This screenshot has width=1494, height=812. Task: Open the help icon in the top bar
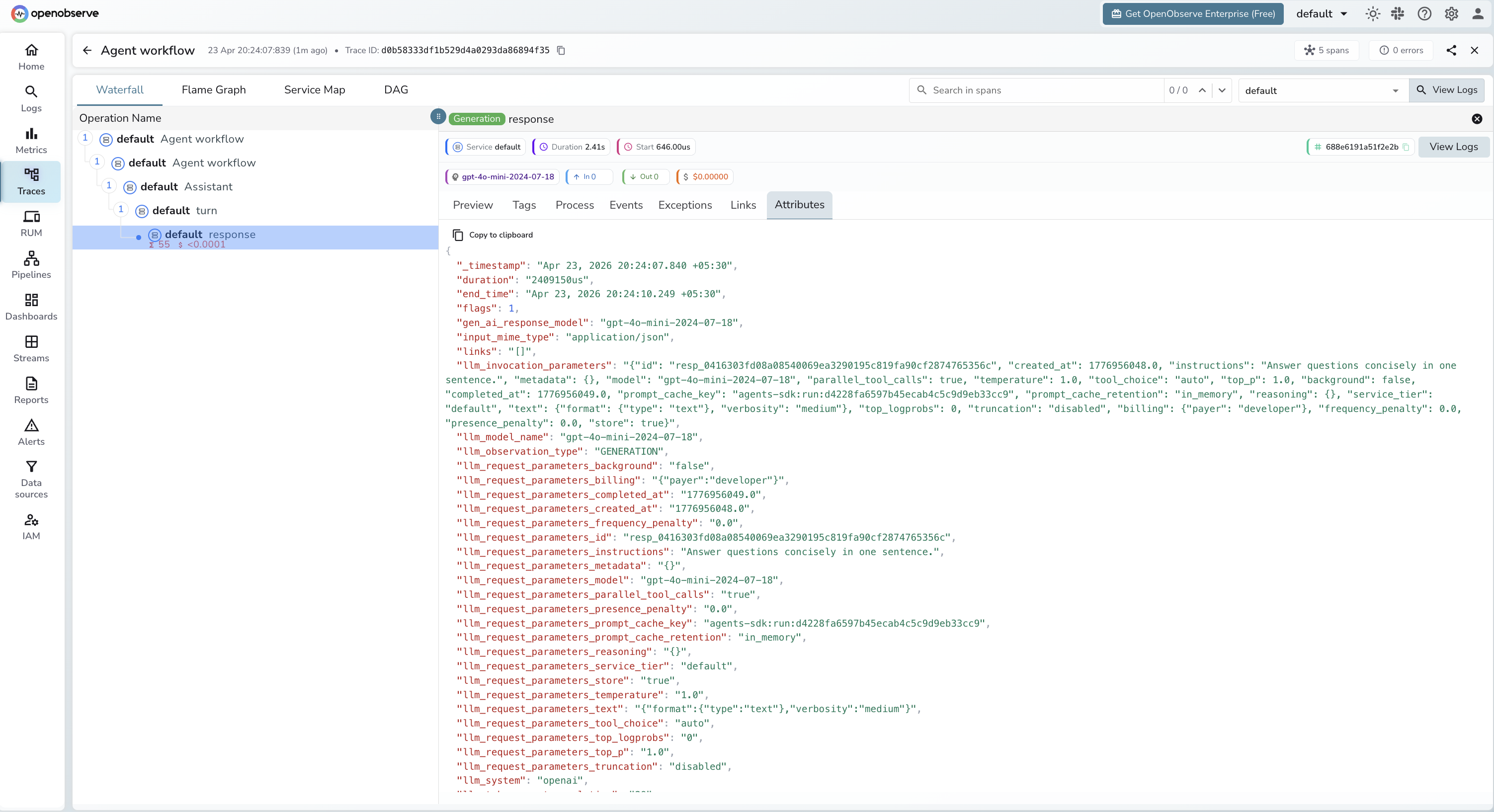click(x=1425, y=13)
